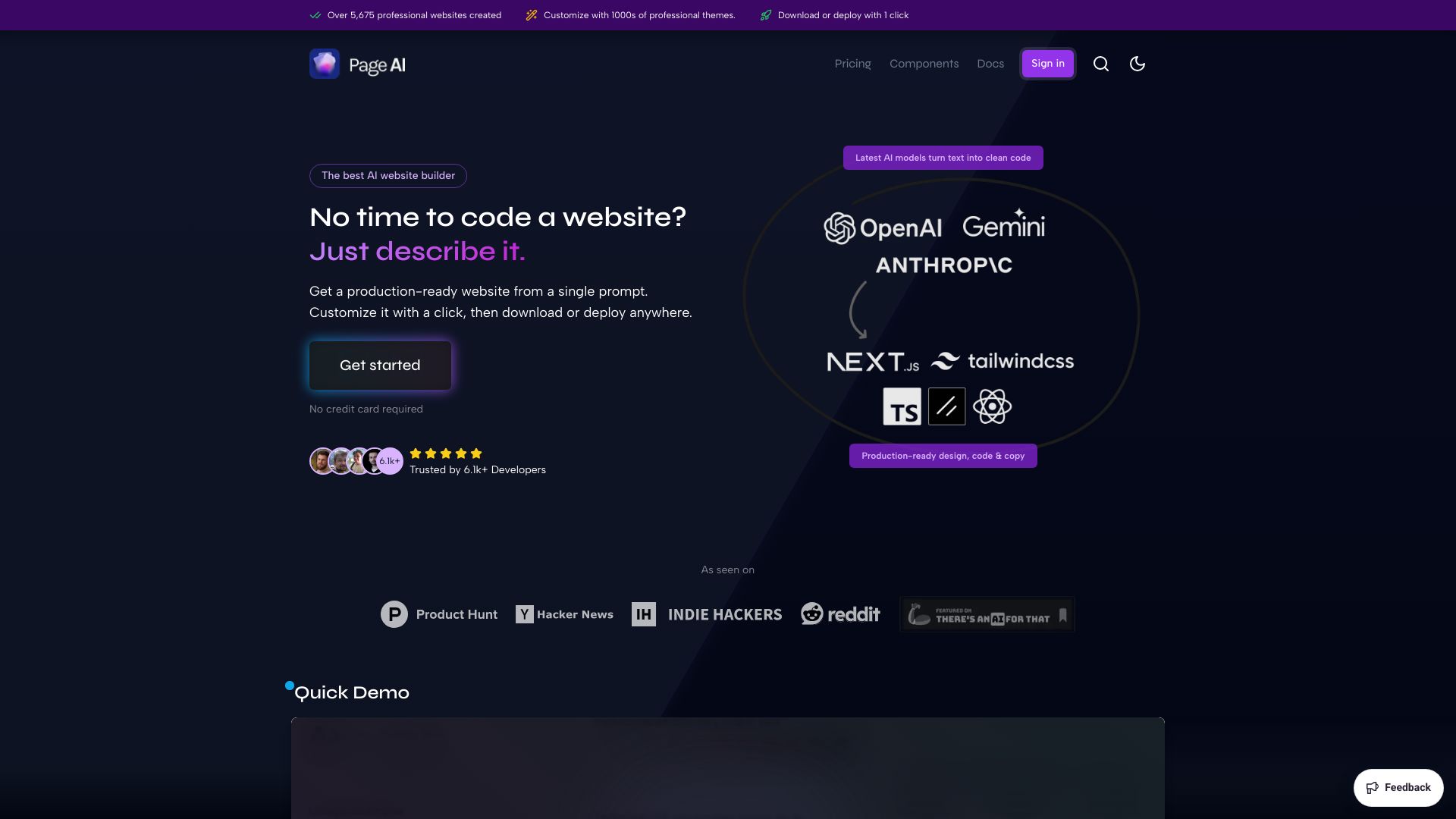This screenshot has width=1456, height=819.
Task: Click the Page AI wordmark text
Action: [x=378, y=65]
